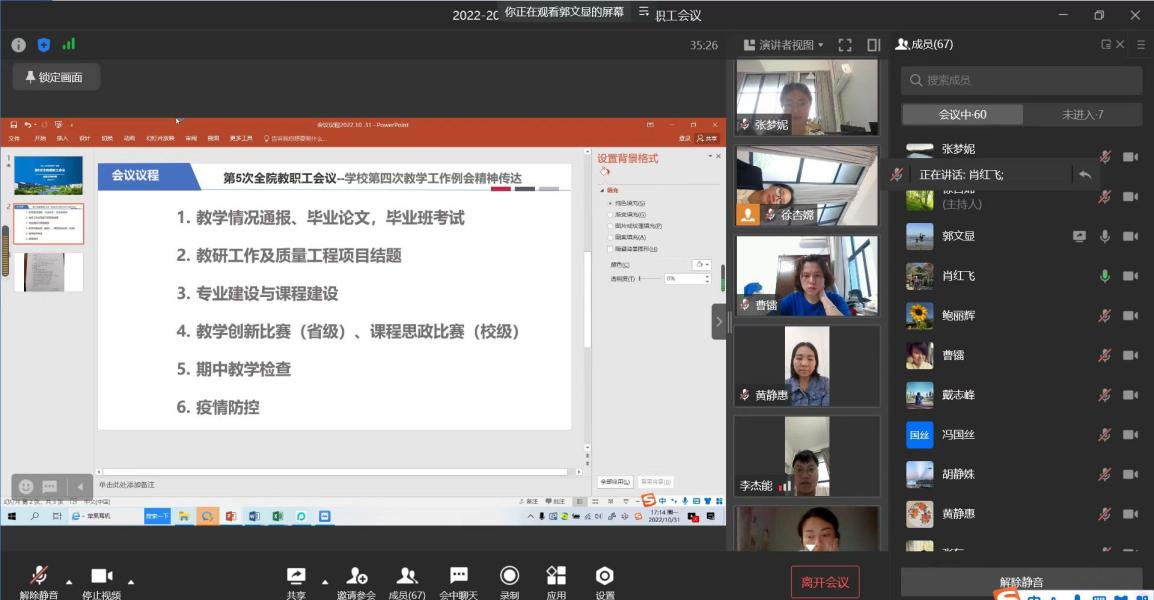
Task: Open the in-meeting chat icon
Action: point(459,576)
